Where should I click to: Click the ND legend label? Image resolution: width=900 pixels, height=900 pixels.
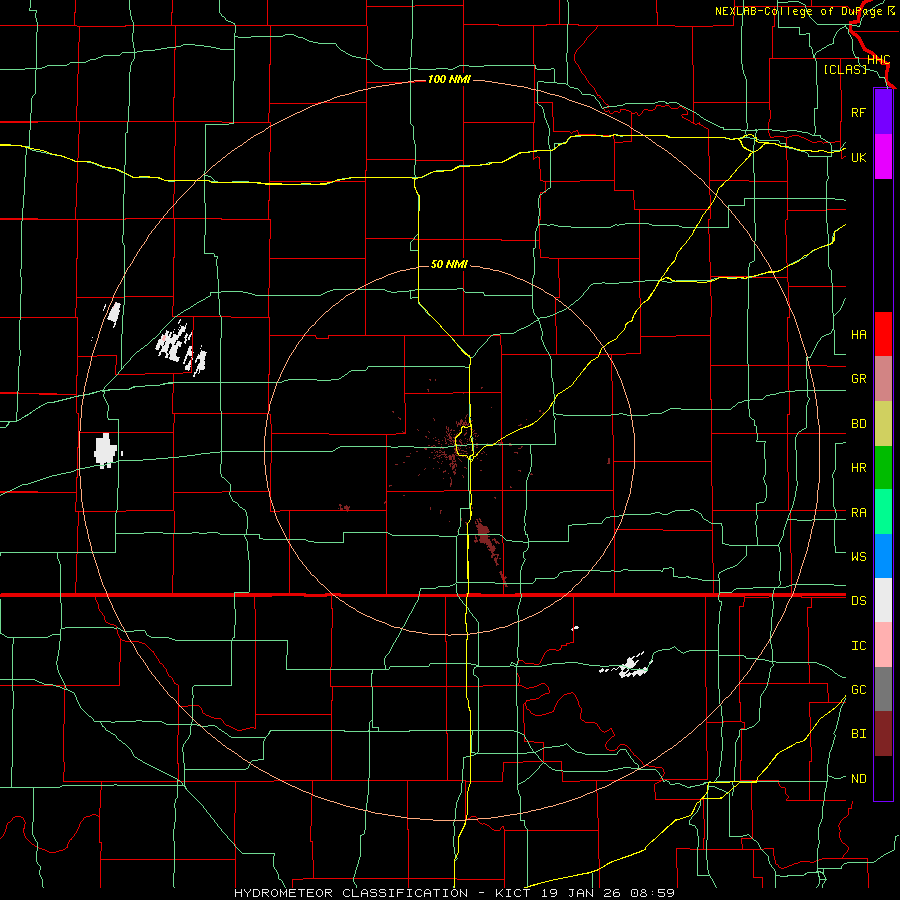point(858,779)
